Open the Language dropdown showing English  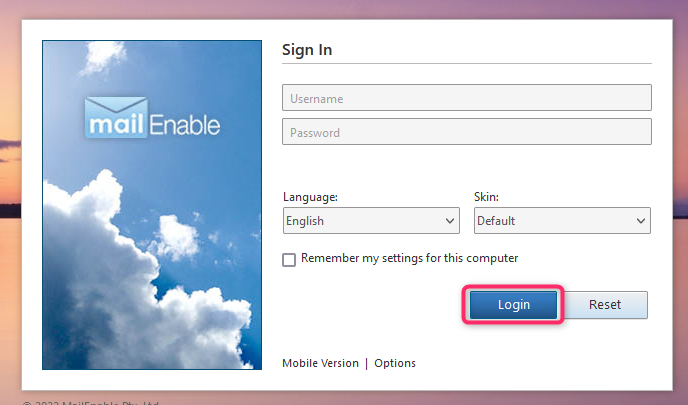371,221
